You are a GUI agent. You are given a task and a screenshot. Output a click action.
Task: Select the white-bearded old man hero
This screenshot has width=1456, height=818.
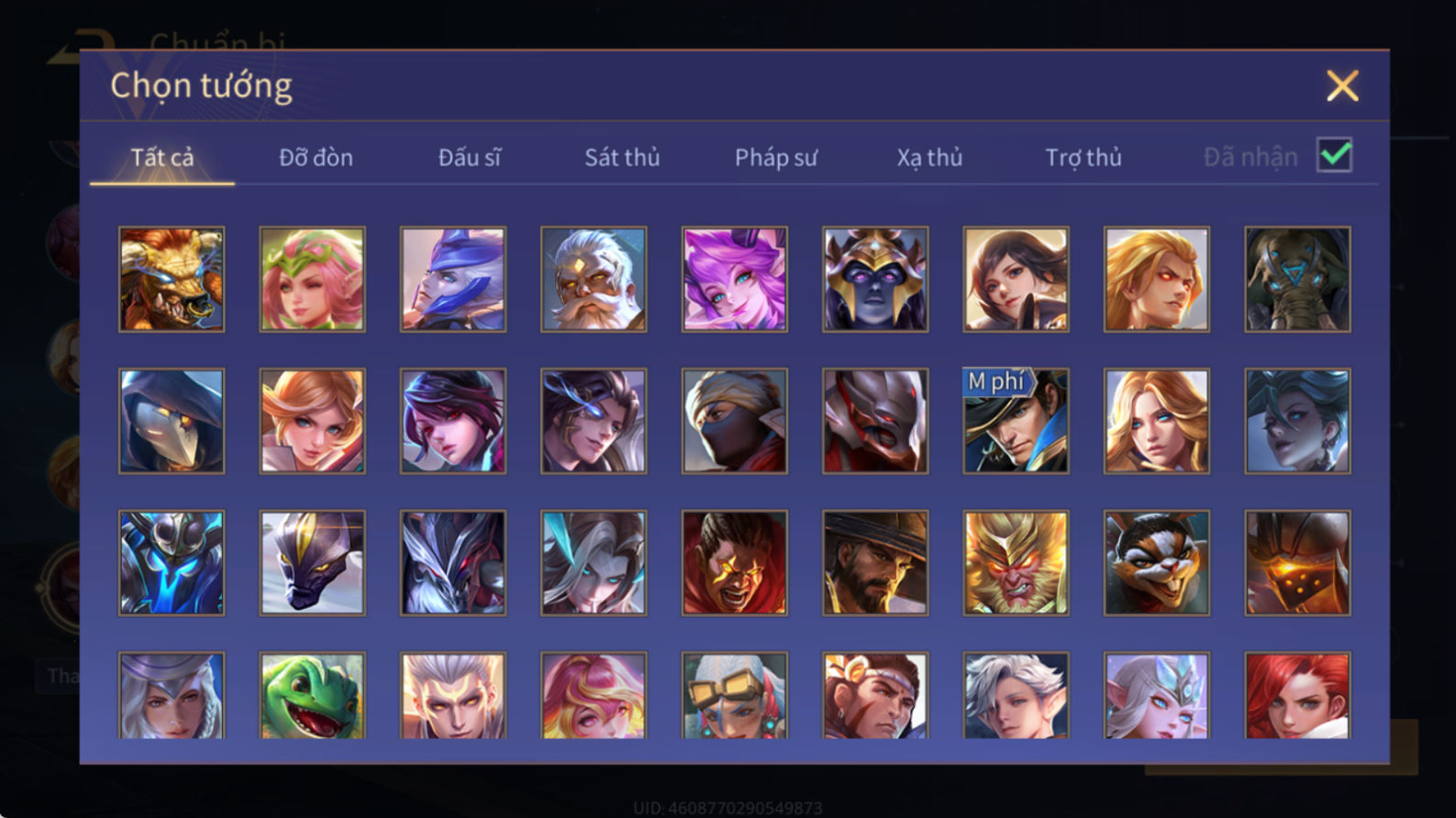(594, 280)
